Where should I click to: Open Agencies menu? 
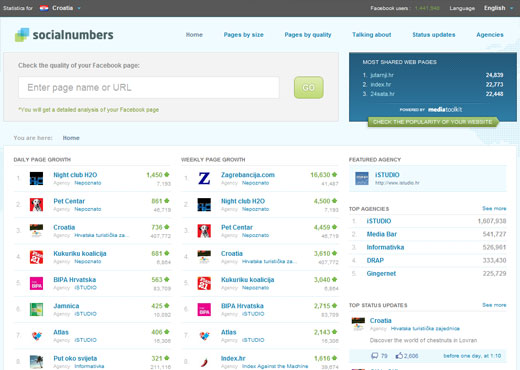(x=490, y=35)
